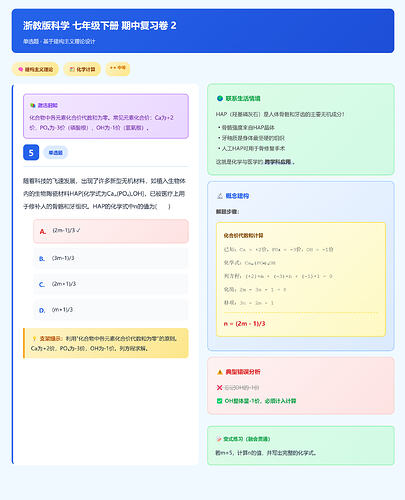
Task: Click the 典型错误分析 heading
Action: 243,372
